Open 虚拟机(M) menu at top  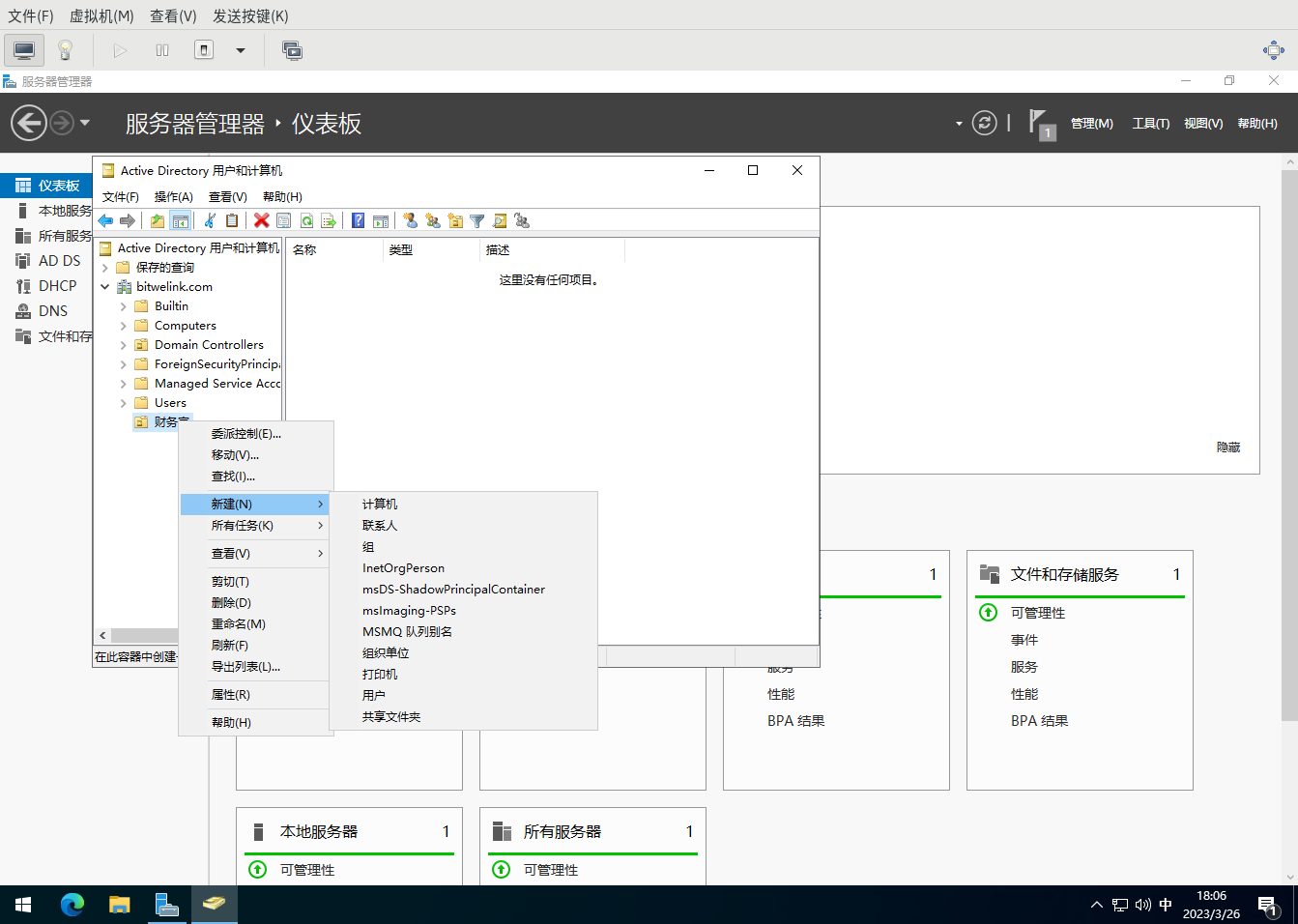101,16
